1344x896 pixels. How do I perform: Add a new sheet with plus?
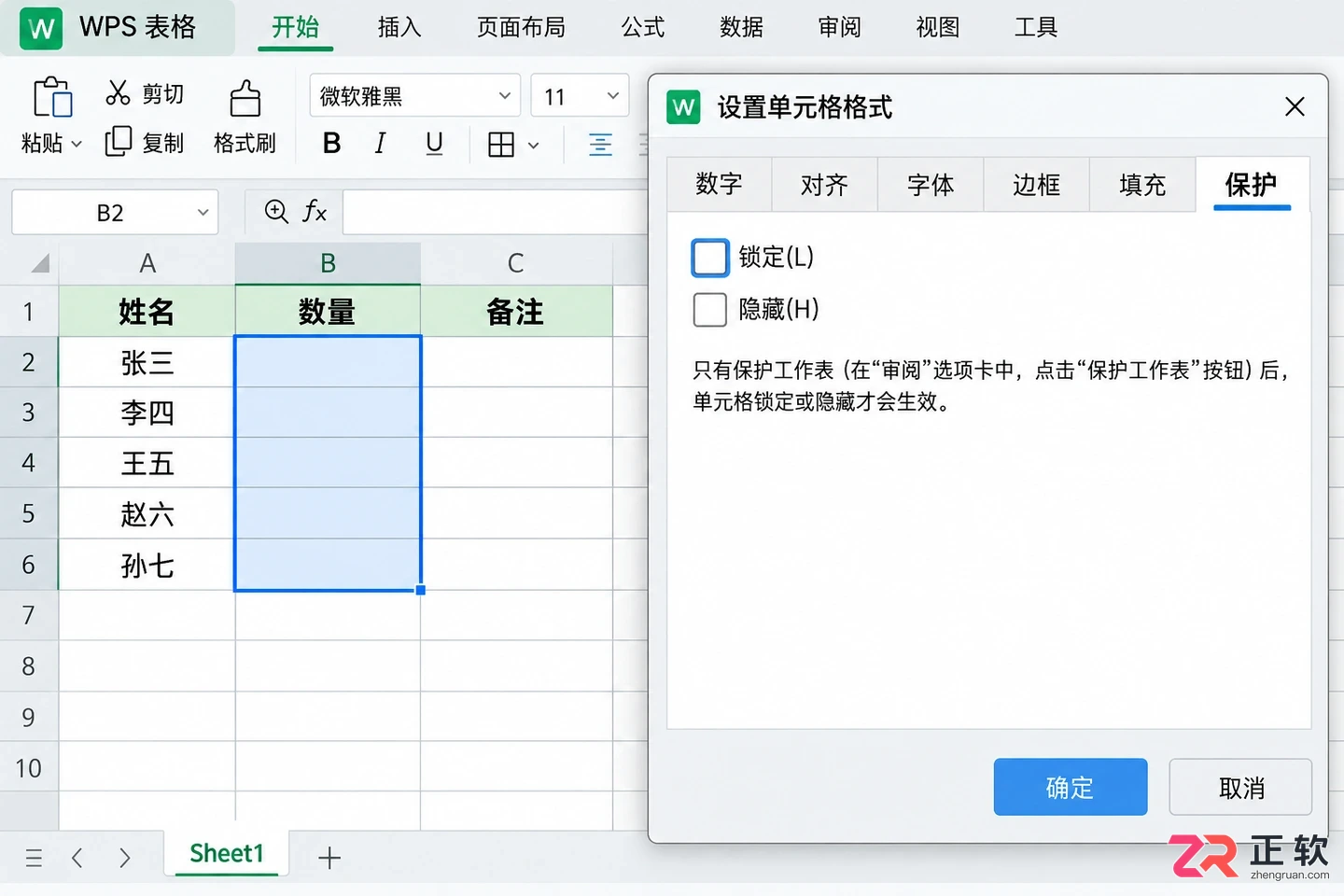pos(329,858)
